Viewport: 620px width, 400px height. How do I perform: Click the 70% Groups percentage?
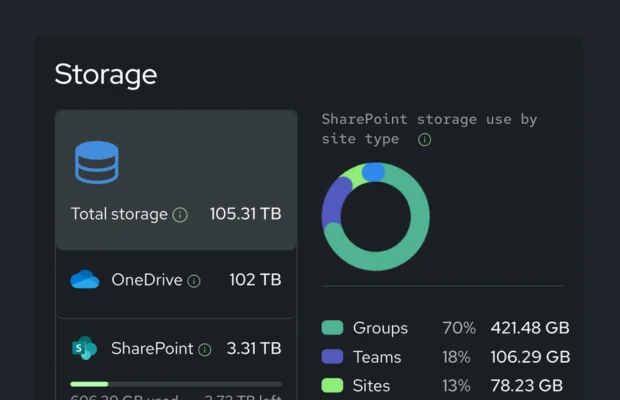pyautogui.click(x=459, y=328)
